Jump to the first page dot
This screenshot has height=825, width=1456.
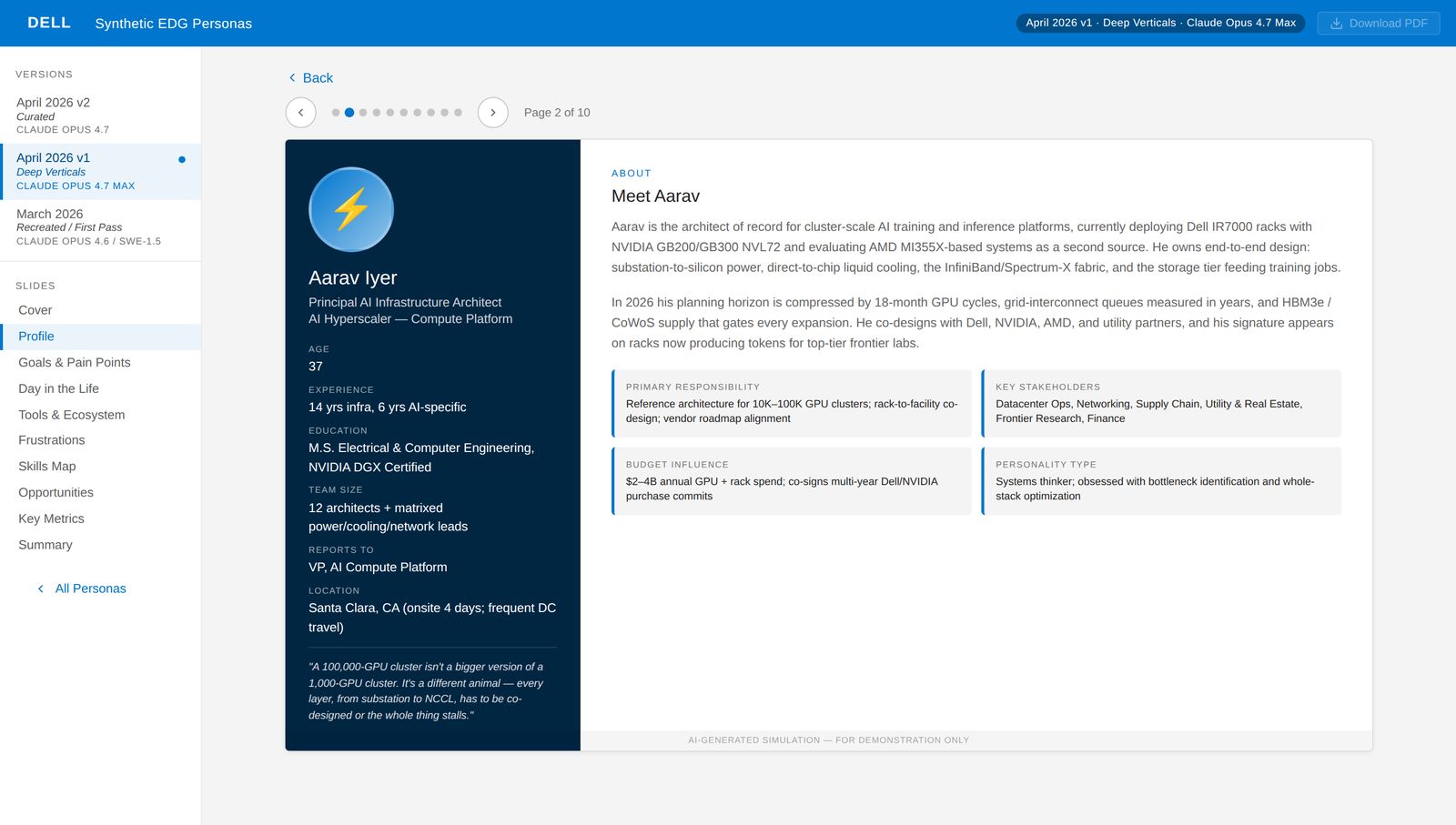pos(336,113)
